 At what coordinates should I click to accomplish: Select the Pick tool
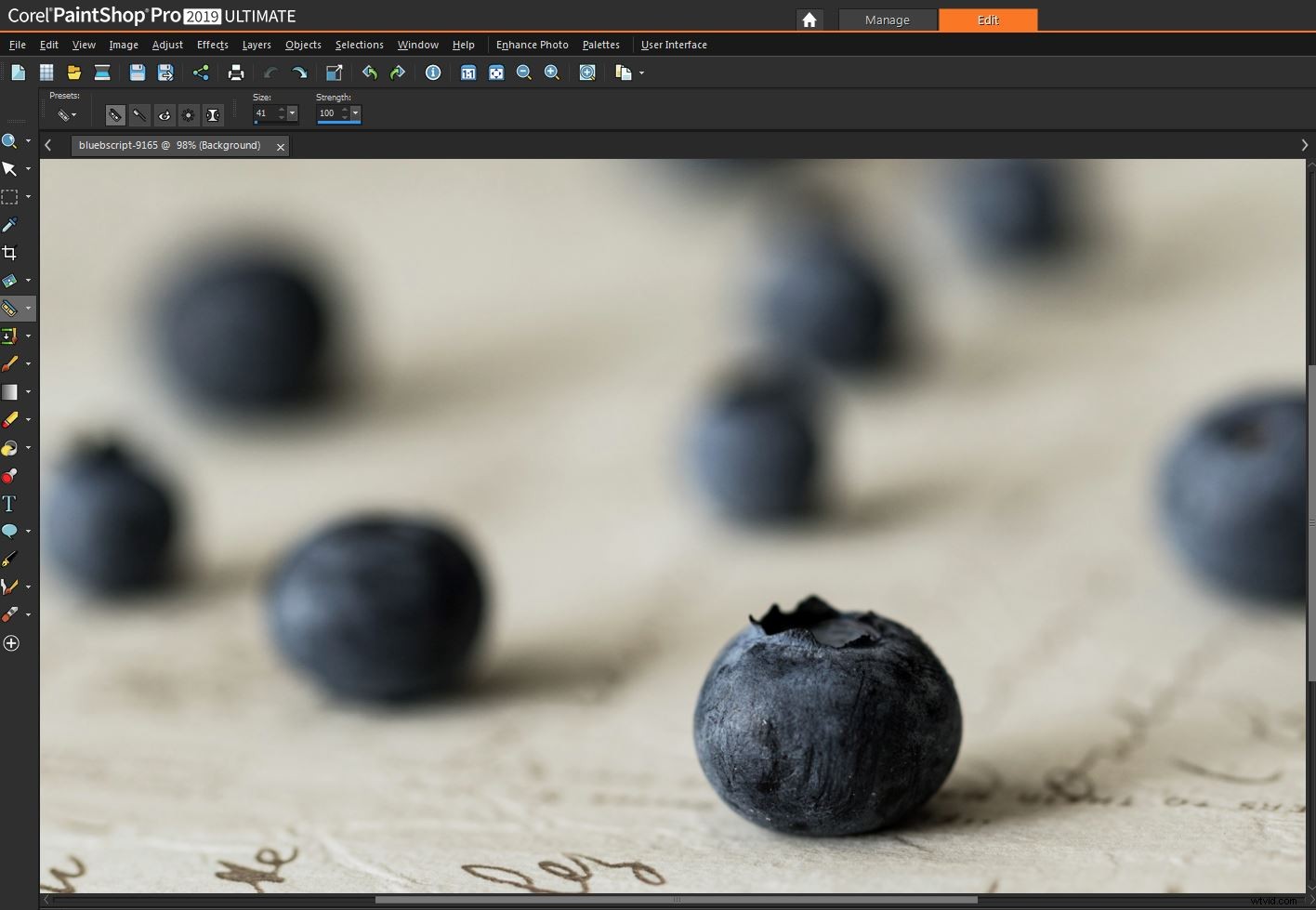pyautogui.click(x=11, y=168)
